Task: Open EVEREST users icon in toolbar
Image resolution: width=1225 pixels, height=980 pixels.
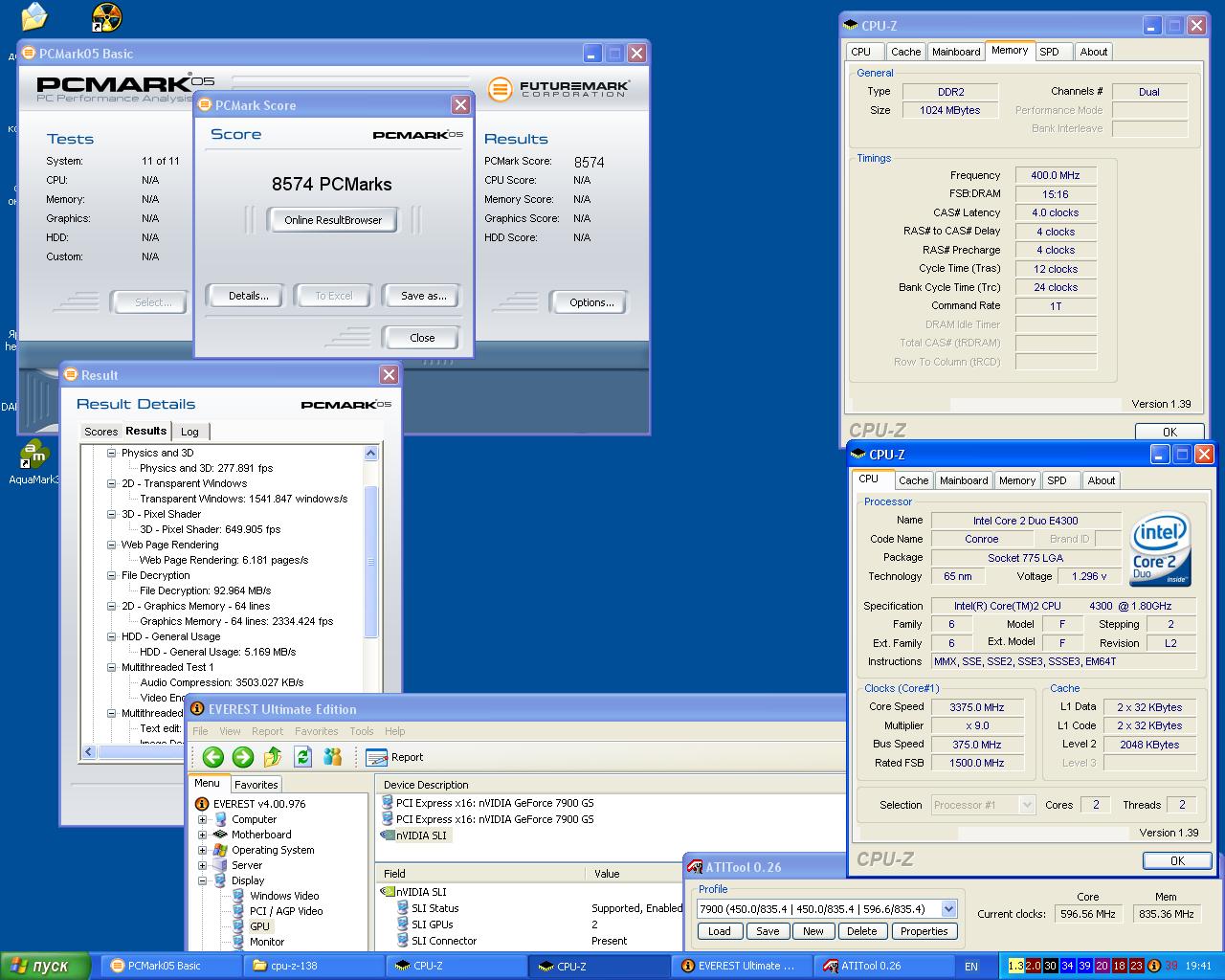Action: coord(332,757)
